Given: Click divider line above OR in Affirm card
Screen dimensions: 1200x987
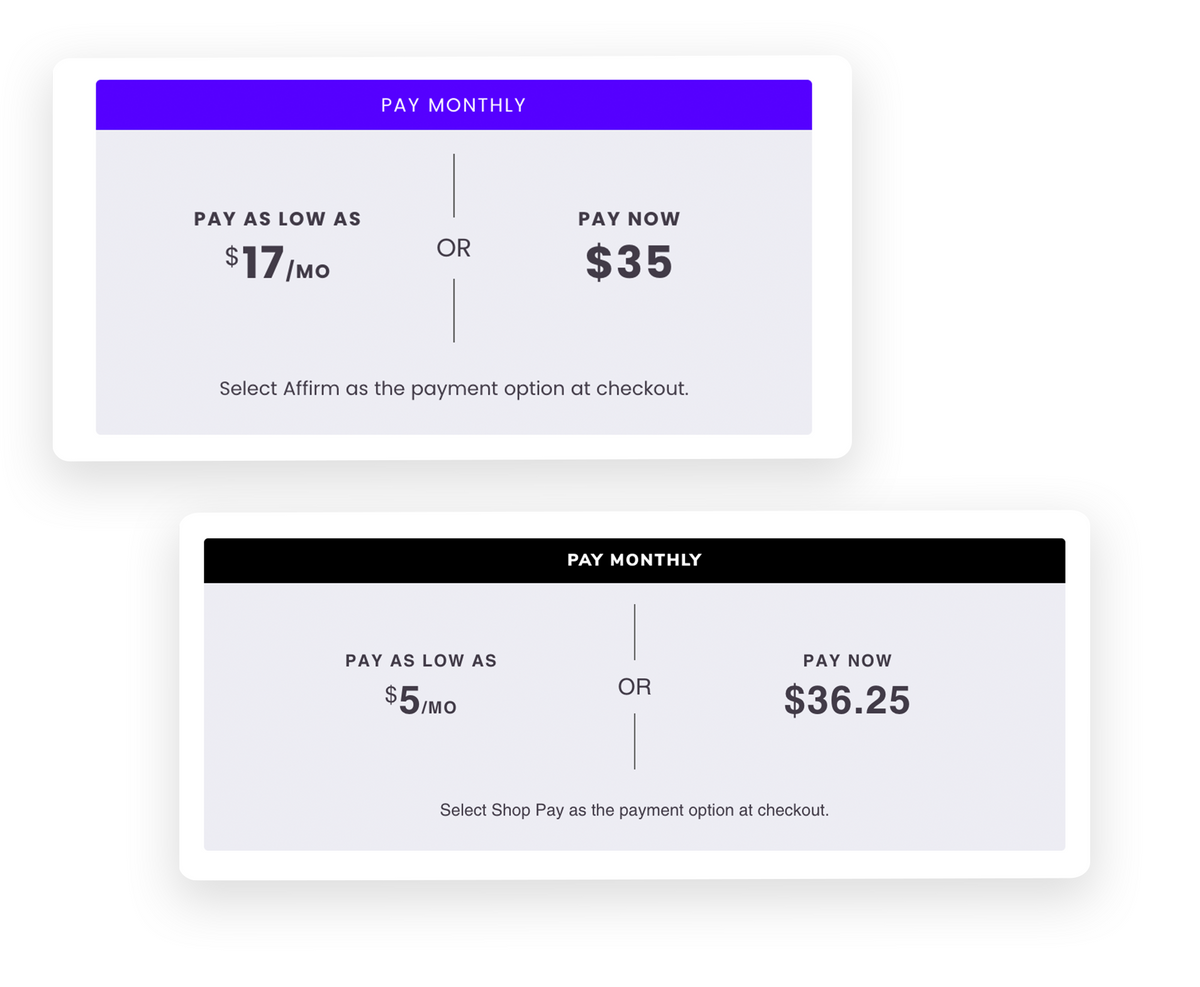Looking at the screenshot, I should coord(454,186).
